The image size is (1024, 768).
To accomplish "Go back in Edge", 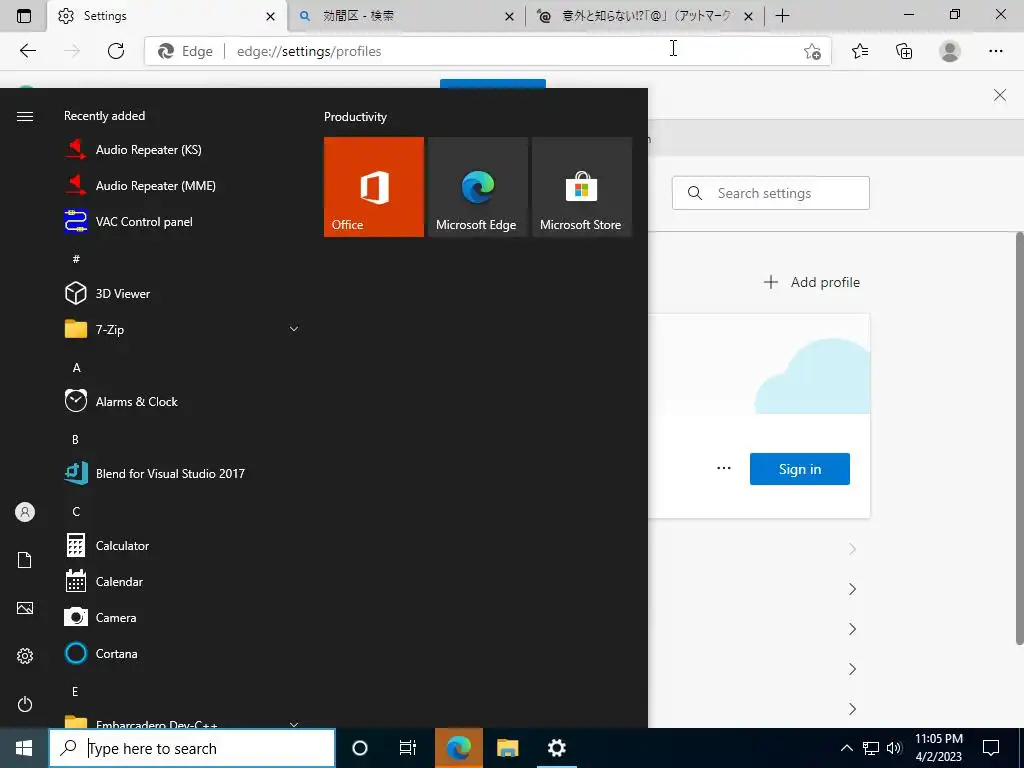I will pyautogui.click(x=27, y=51).
